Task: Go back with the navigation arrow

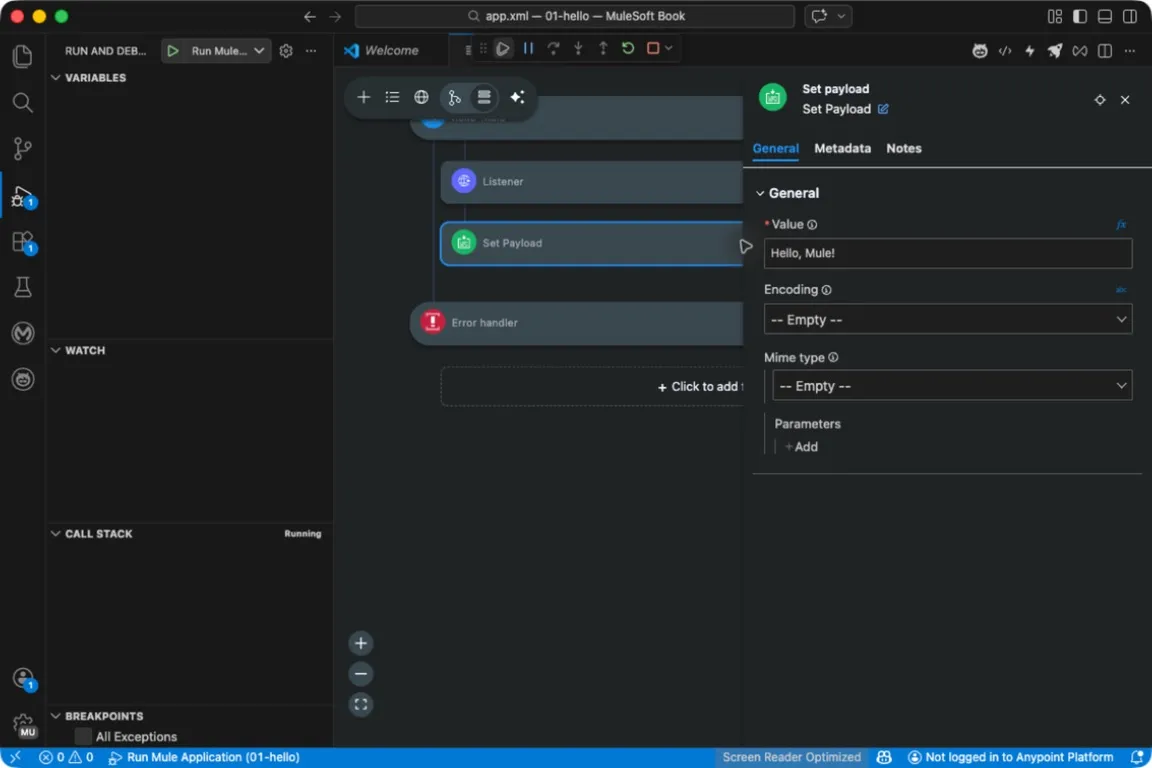Action: tap(310, 16)
